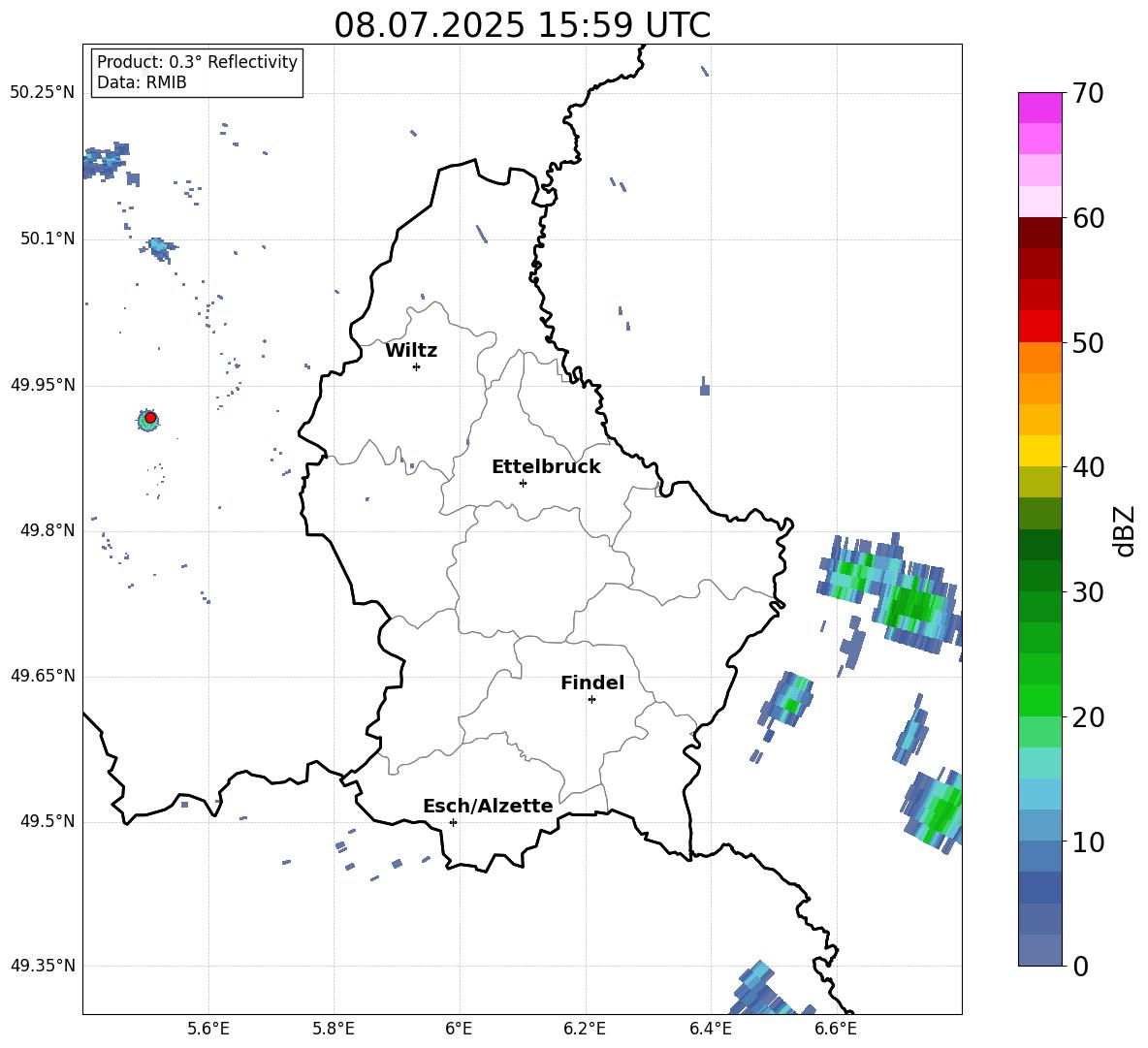Image resolution: width=1148 pixels, height=1048 pixels.
Task: Click the 49.35°N latitude tick label
Action: [43, 966]
